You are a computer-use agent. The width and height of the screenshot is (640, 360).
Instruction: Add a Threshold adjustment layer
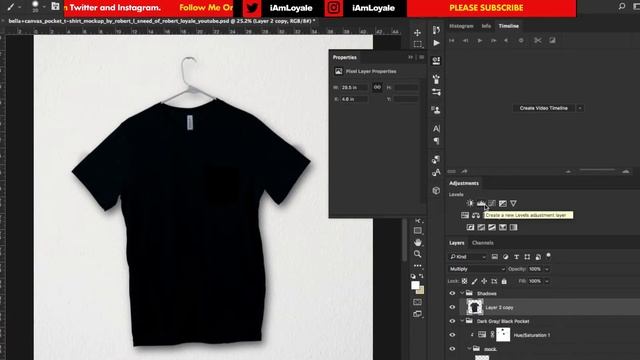pos(492,227)
